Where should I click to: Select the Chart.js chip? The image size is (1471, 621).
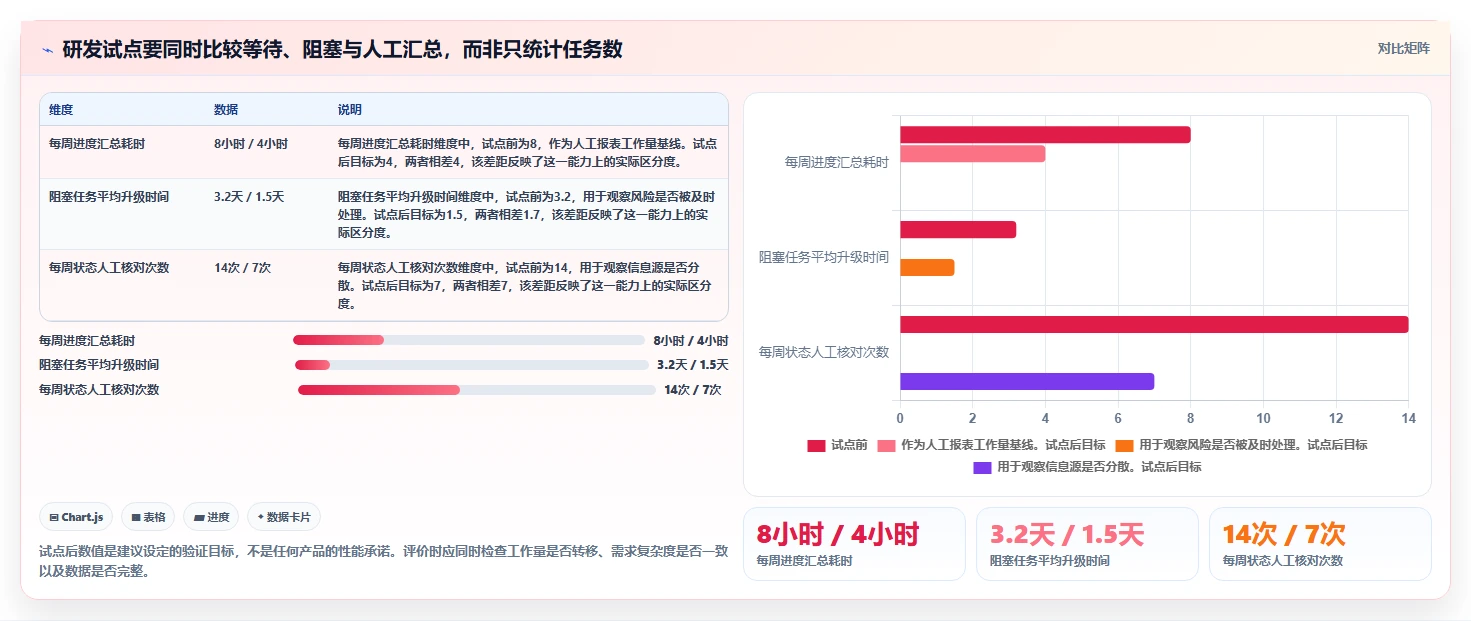76,517
